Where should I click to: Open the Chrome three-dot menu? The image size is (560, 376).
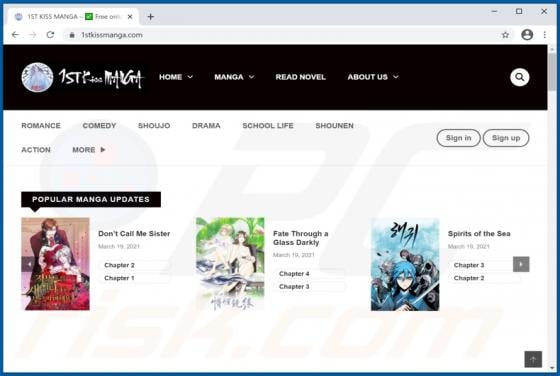click(x=544, y=35)
